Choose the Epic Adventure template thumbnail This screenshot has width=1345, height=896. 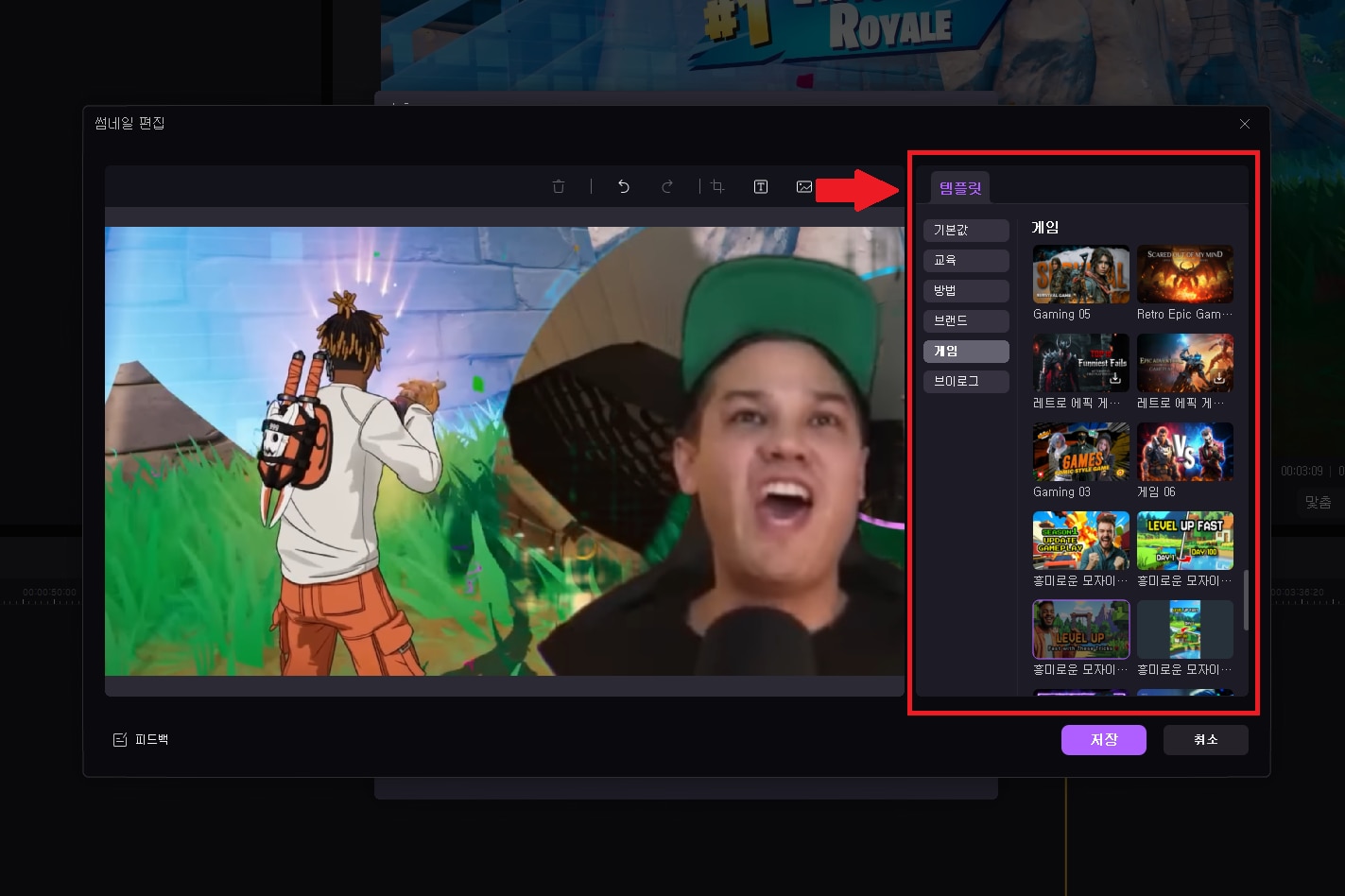pyautogui.click(x=1185, y=363)
